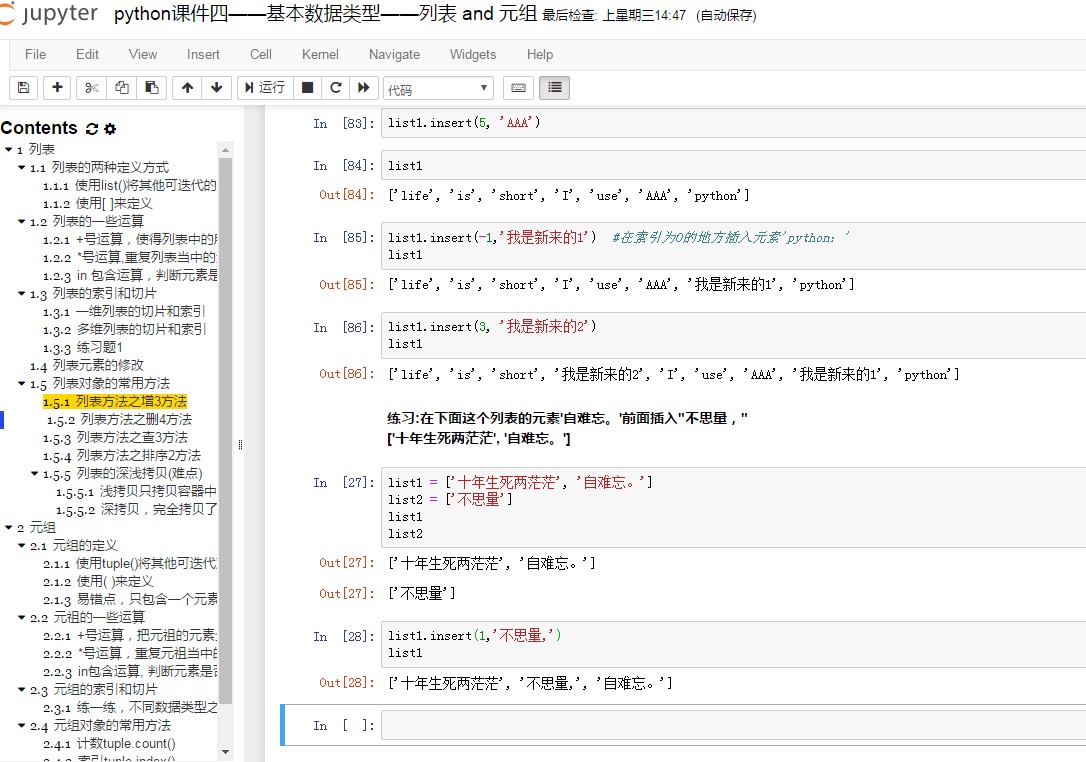Screen dimensions: 1086x762
Task: Open the View menu
Action: pos(143,54)
